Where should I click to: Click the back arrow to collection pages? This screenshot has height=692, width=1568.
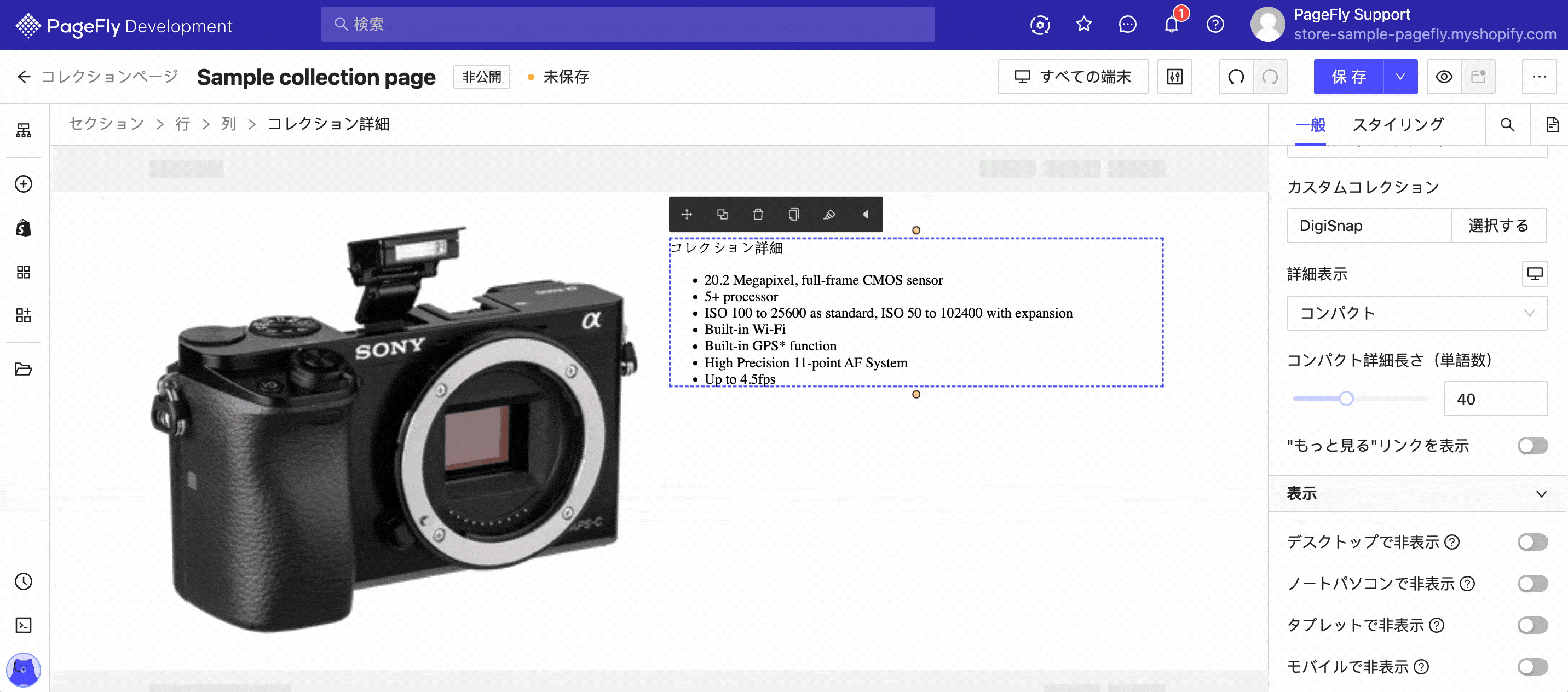coord(24,77)
